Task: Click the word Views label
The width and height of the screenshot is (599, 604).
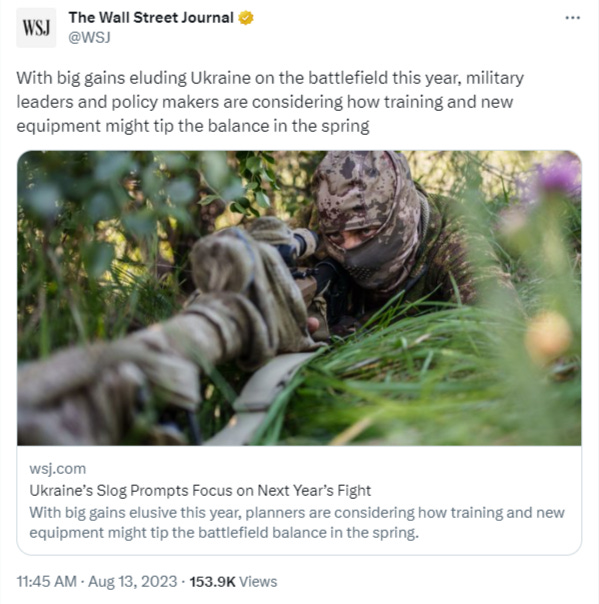Action: pos(258,581)
